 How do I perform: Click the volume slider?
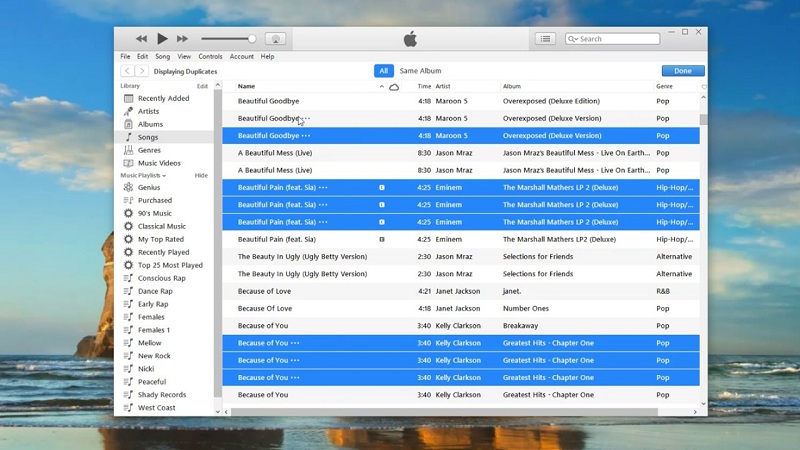[x=227, y=39]
